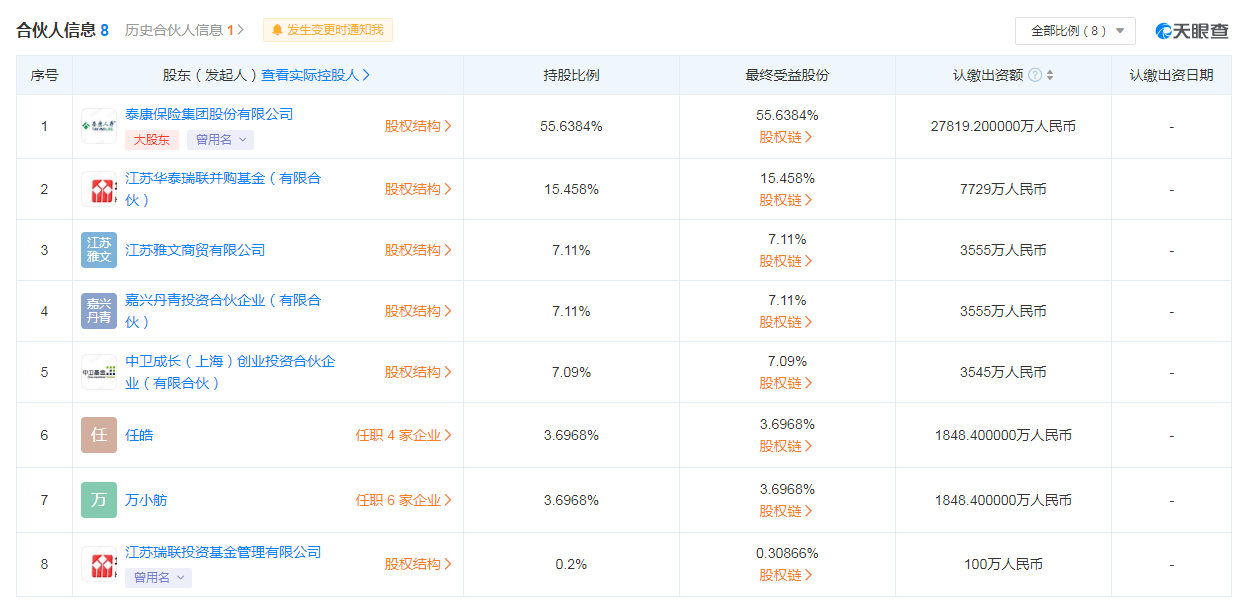Viewport: 1242px width, 603px height.
Task: Click the Taikang Insurance company logo
Action: pyautogui.click(x=98, y=126)
